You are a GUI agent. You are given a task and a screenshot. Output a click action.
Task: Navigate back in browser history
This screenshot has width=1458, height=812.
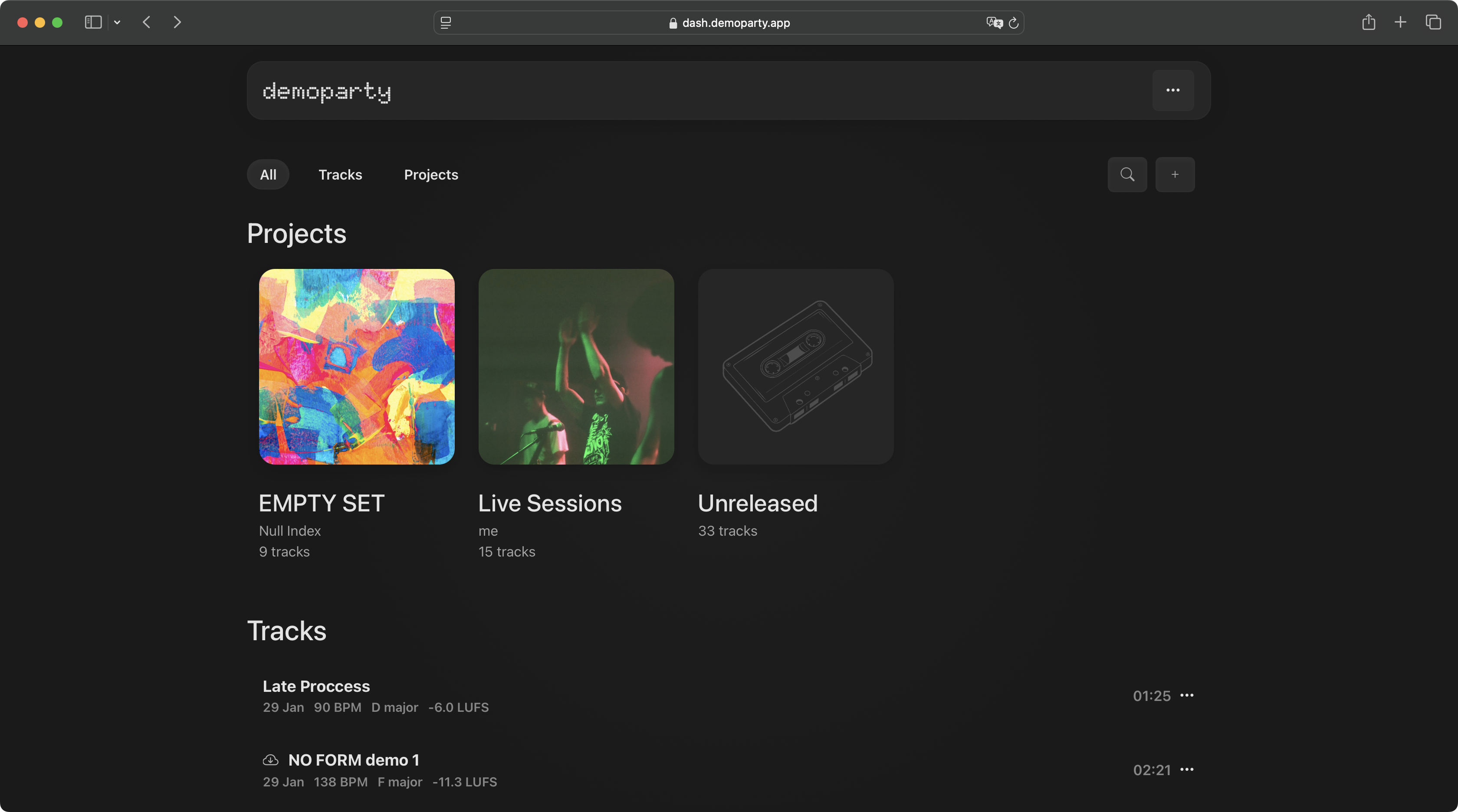point(146,23)
